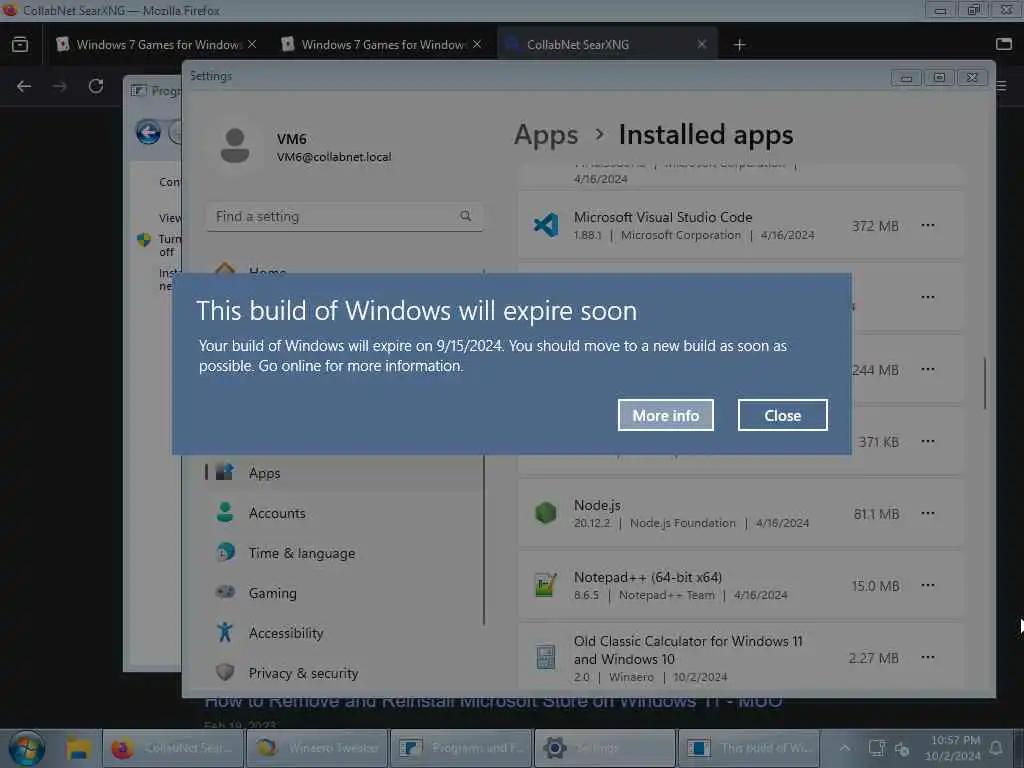Switch to This build of Windows taskbar button

click(x=748, y=748)
